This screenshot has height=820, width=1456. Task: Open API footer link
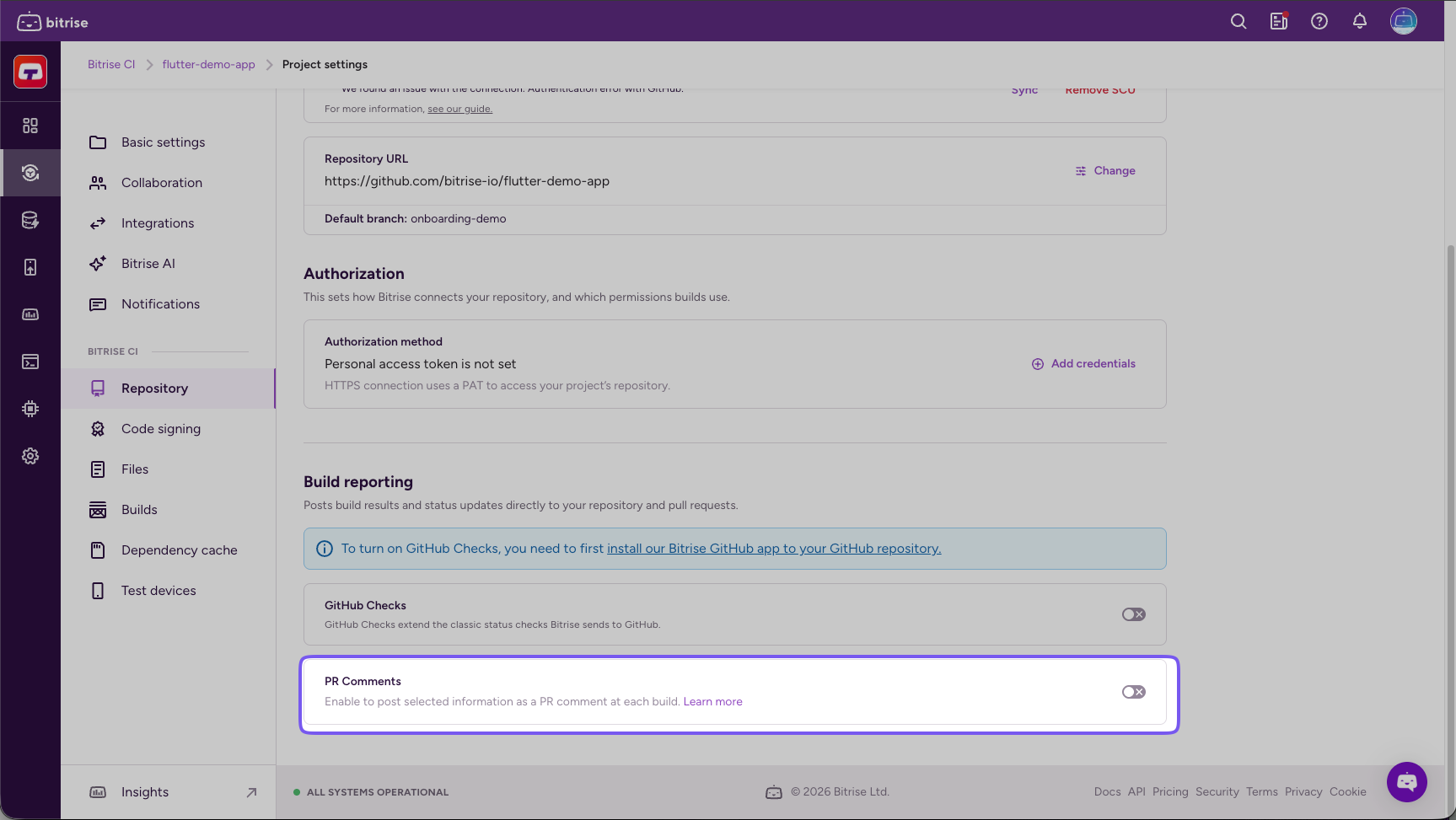1136,792
